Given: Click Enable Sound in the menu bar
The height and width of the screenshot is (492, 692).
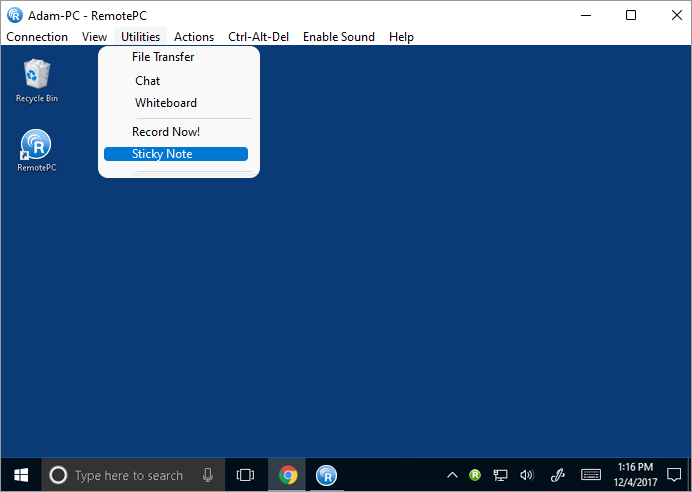Looking at the screenshot, I should coord(339,37).
